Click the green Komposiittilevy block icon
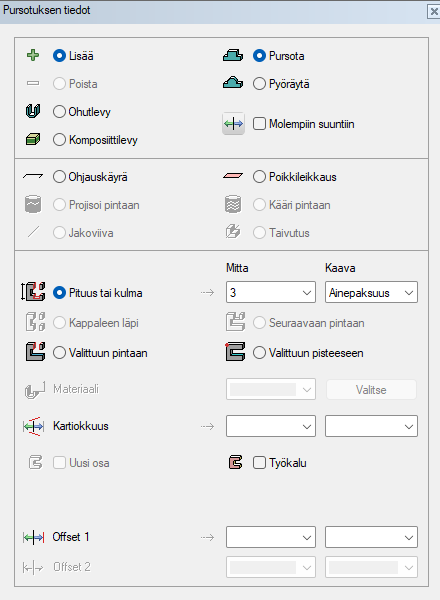The height and width of the screenshot is (600, 440). coord(33,139)
